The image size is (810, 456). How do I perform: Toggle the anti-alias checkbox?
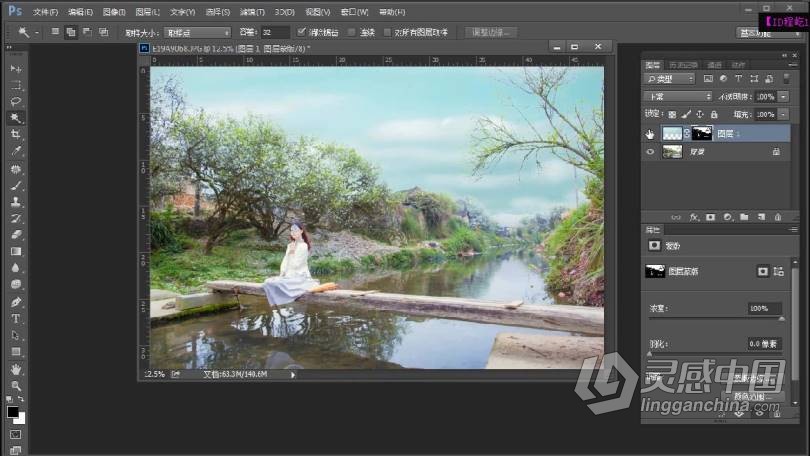click(x=301, y=32)
